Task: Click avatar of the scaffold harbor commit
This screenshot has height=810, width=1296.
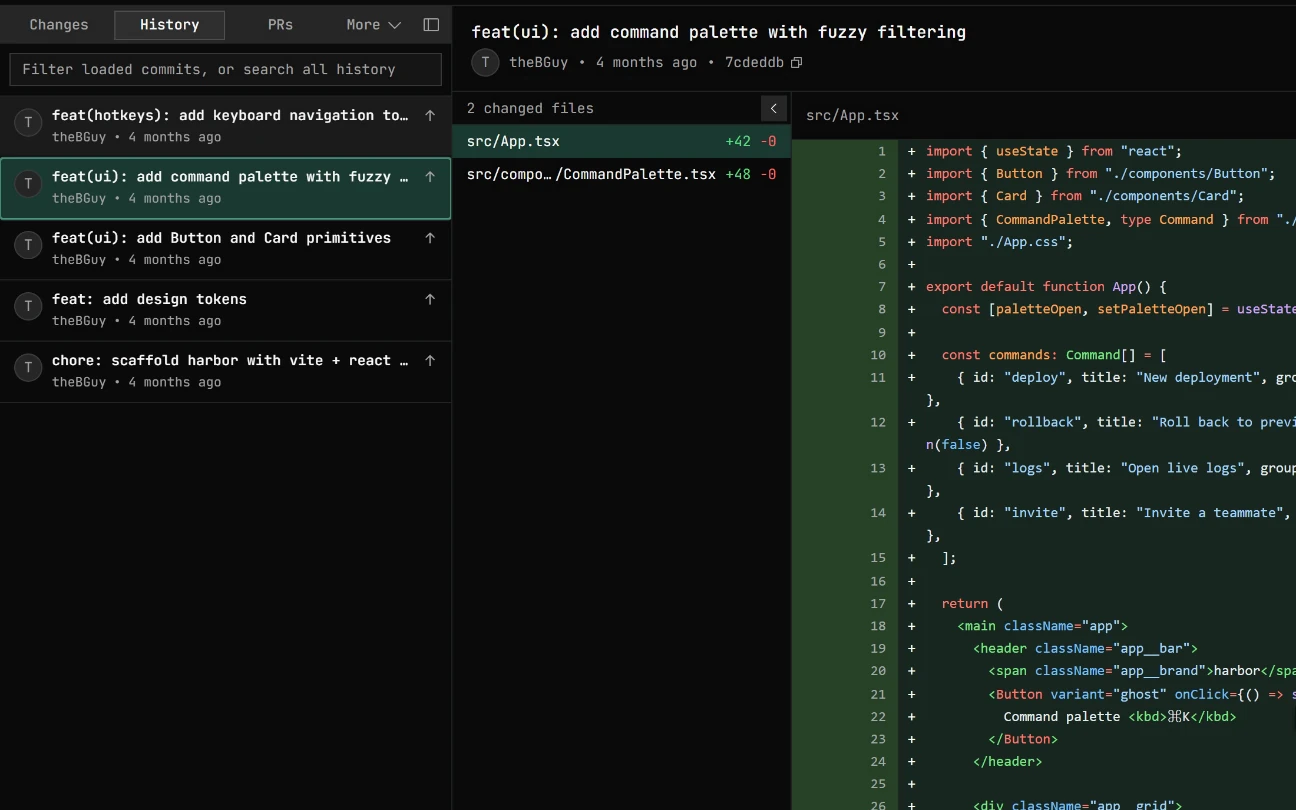Action: pos(28,366)
